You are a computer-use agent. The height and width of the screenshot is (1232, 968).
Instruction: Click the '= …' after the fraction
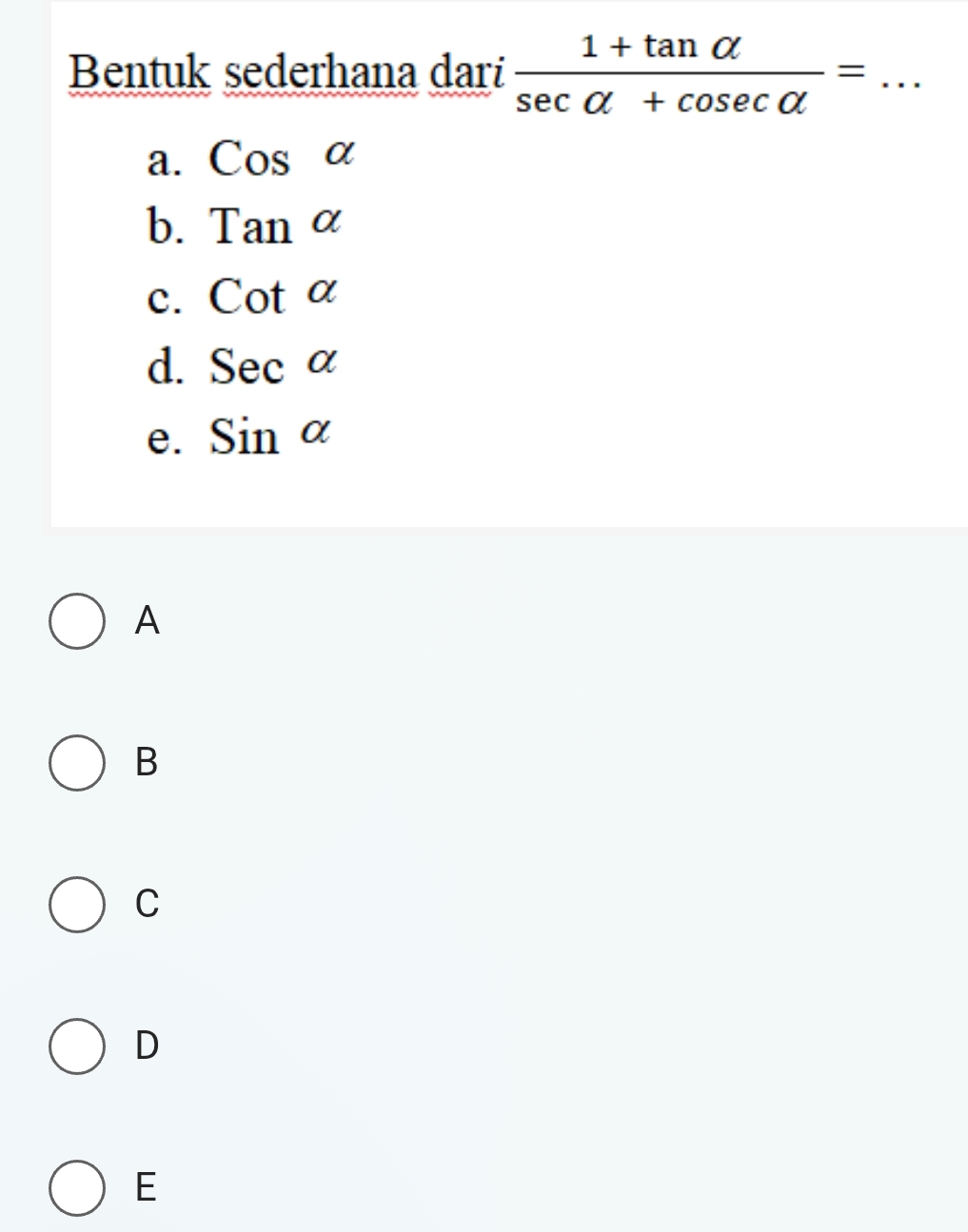(x=877, y=72)
